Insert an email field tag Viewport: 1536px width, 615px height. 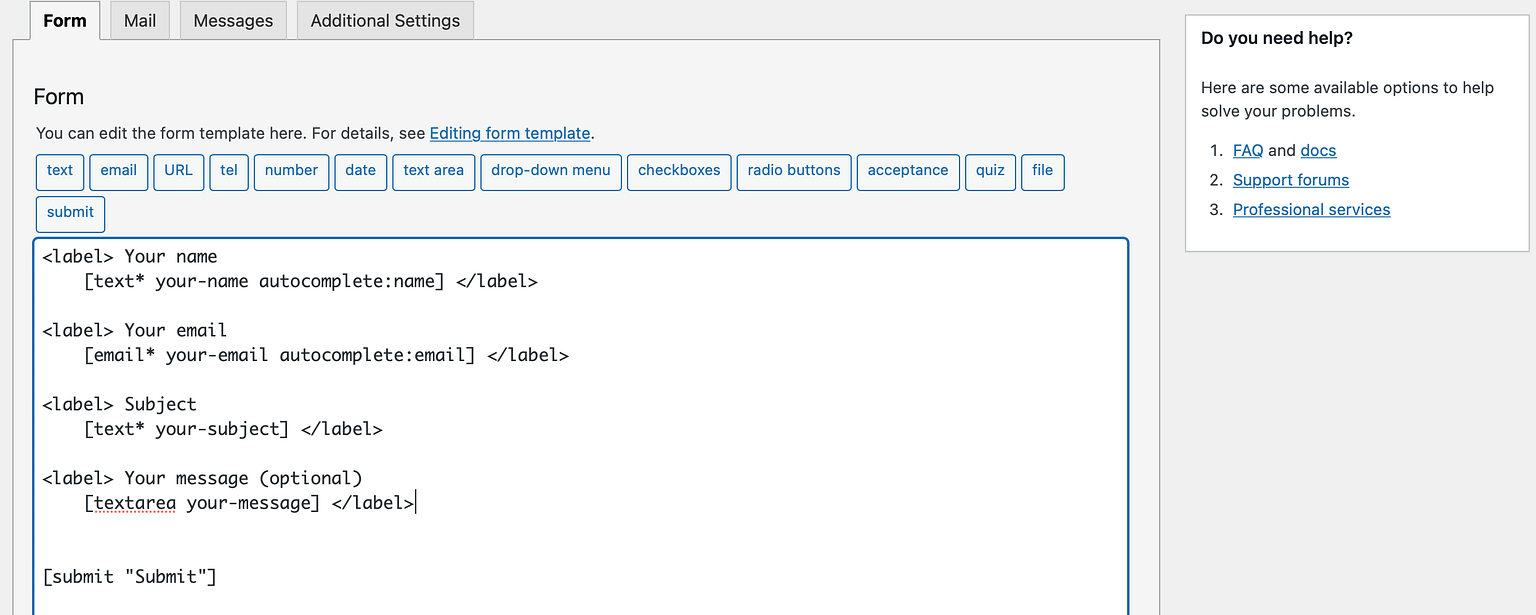(118, 171)
